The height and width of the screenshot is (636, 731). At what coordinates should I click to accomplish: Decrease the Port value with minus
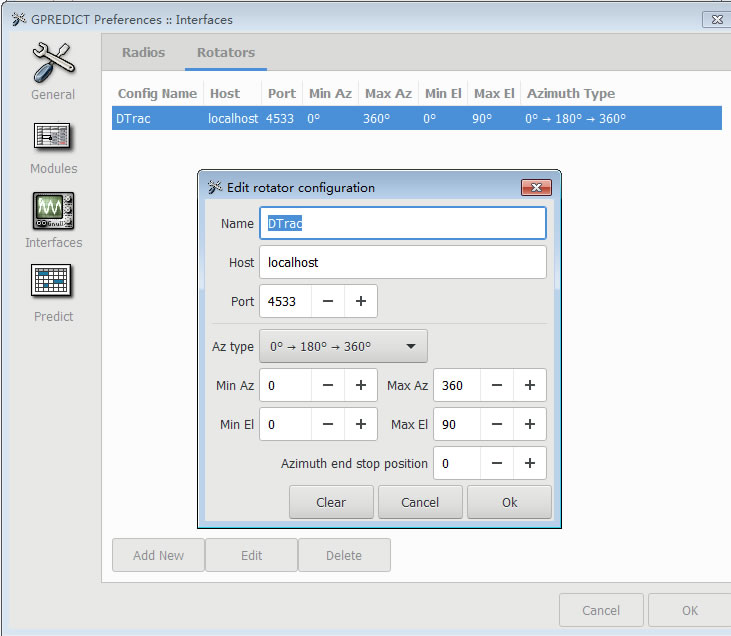pyautogui.click(x=328, y=301)
